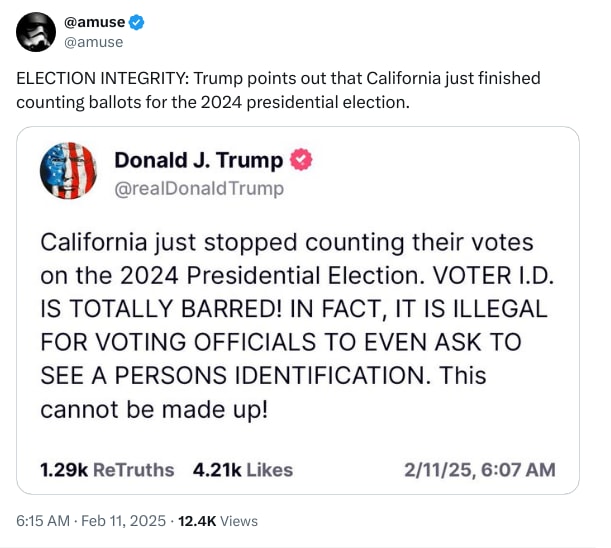This screenshot has height=548, width=611.
Task: Open the @amuse stormtrooper profile avatar
Action: tap(36, 32)
